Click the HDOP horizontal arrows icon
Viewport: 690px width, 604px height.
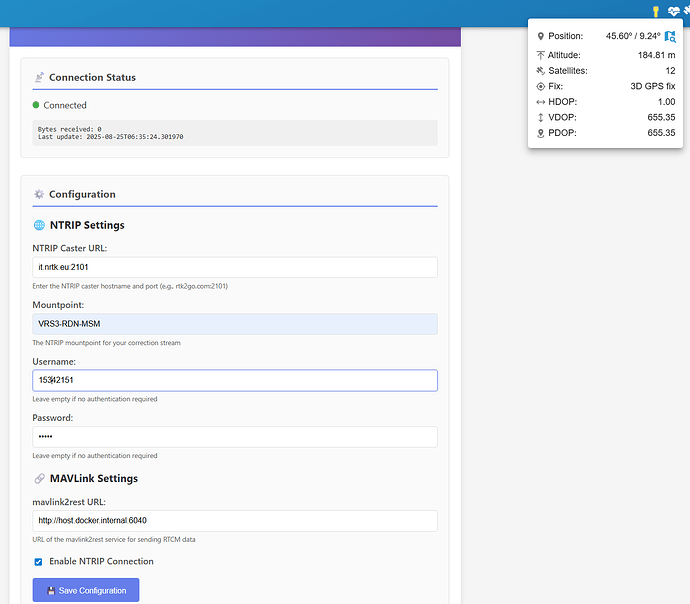point(541,102)
